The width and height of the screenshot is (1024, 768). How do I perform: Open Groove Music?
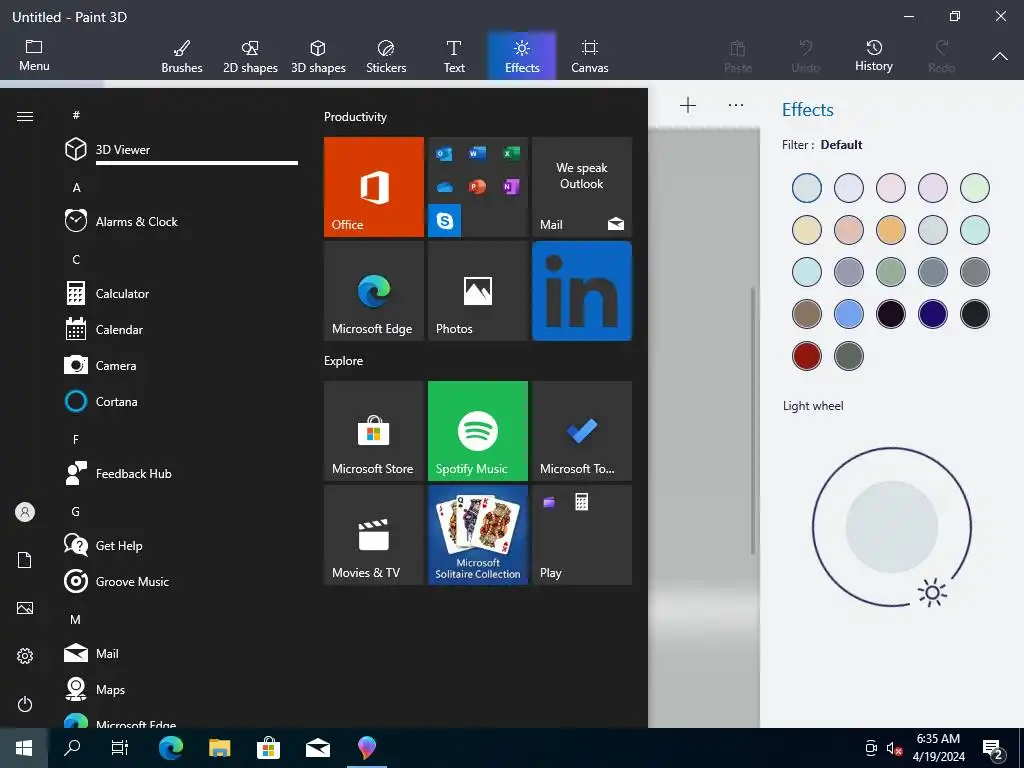click(181, 581)
